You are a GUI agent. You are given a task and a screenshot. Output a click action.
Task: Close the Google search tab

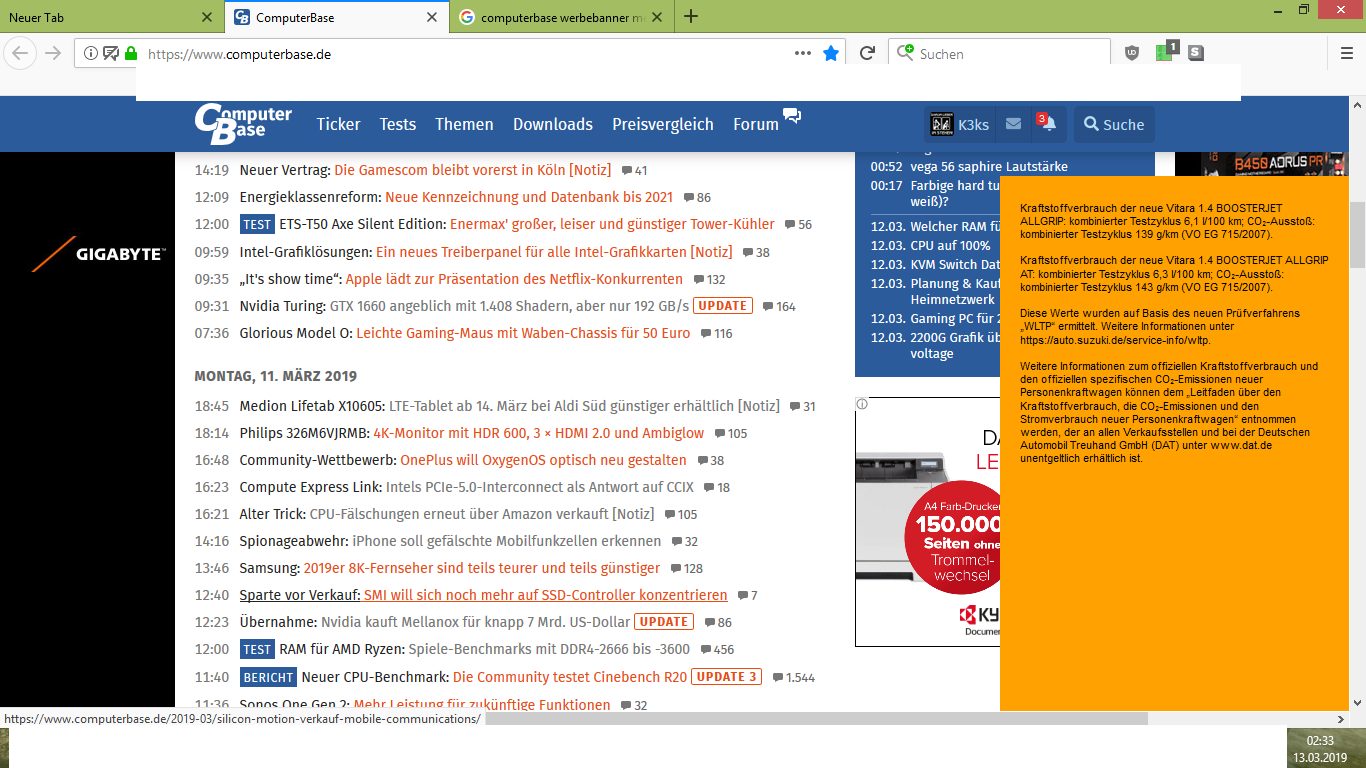656,17
